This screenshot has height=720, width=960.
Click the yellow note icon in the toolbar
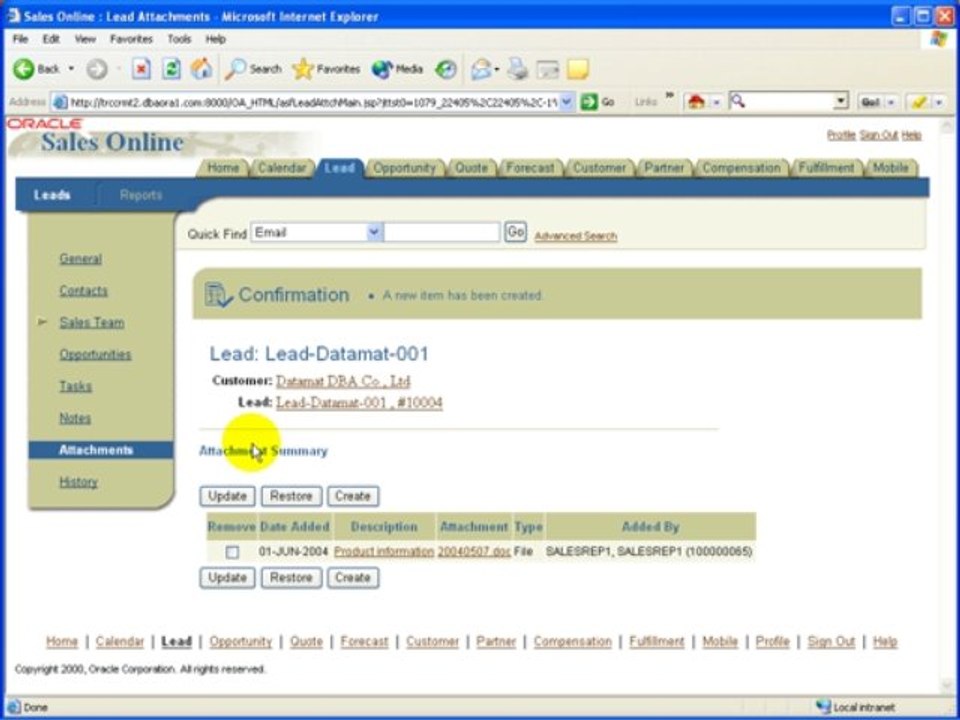click(x=577, y=69)
